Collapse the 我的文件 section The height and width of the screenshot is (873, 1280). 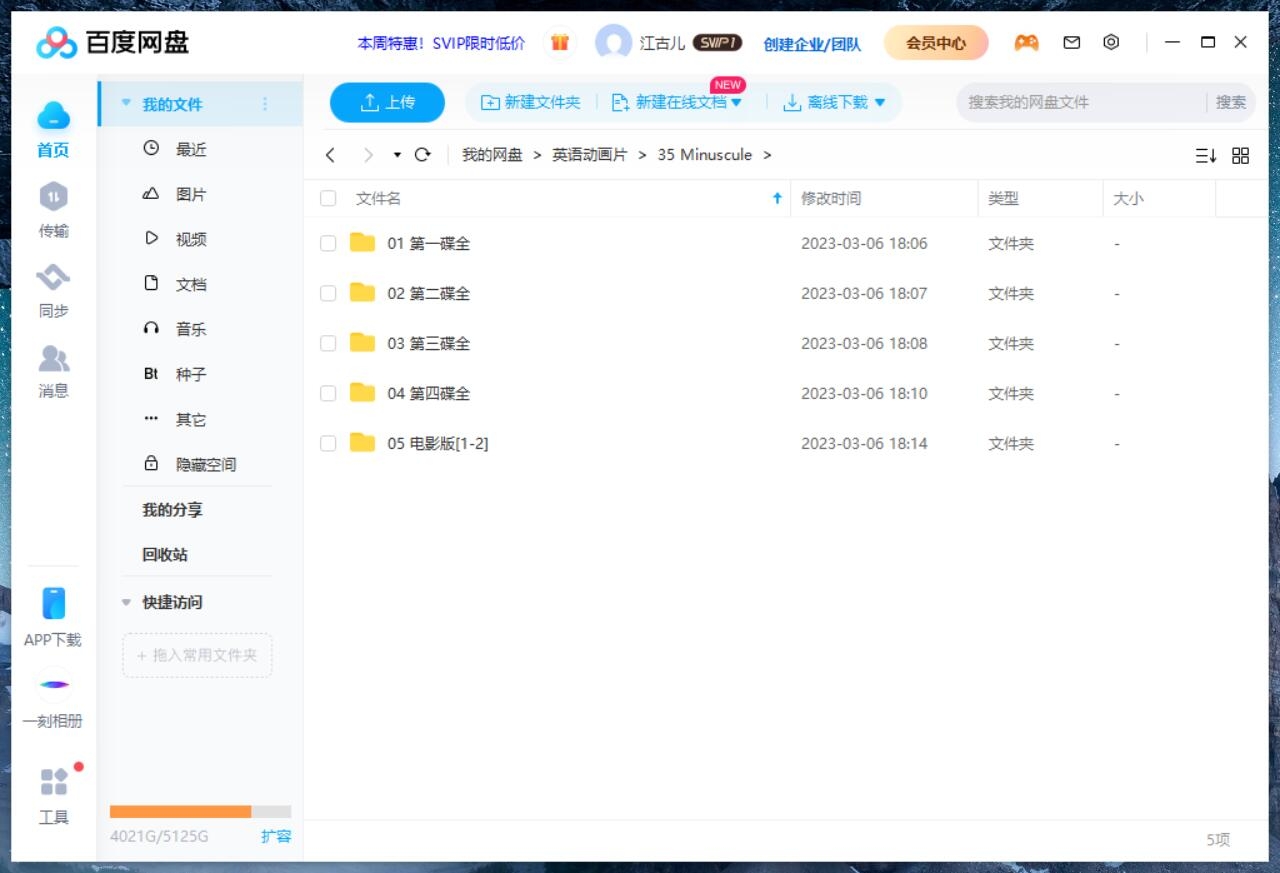click(125, 102)
